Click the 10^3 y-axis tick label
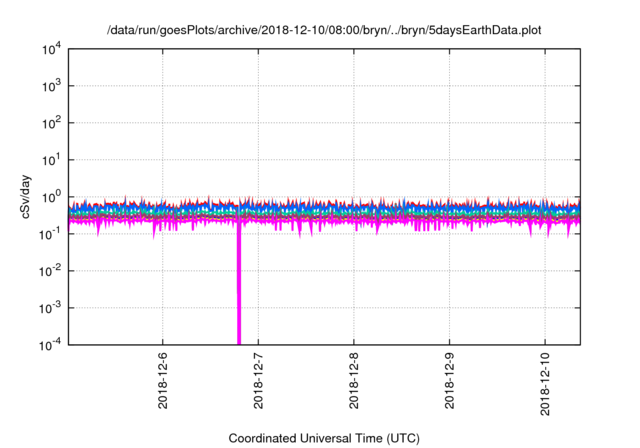 coord(51,86)
